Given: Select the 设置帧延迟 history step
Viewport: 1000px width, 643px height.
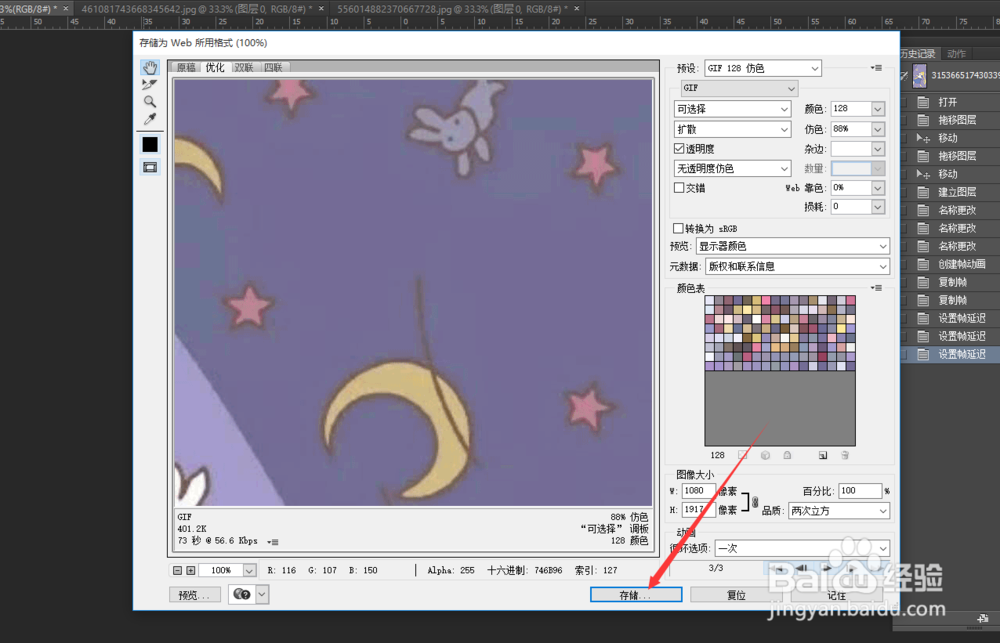Looking at the screenshot, I should coord(957,353).
